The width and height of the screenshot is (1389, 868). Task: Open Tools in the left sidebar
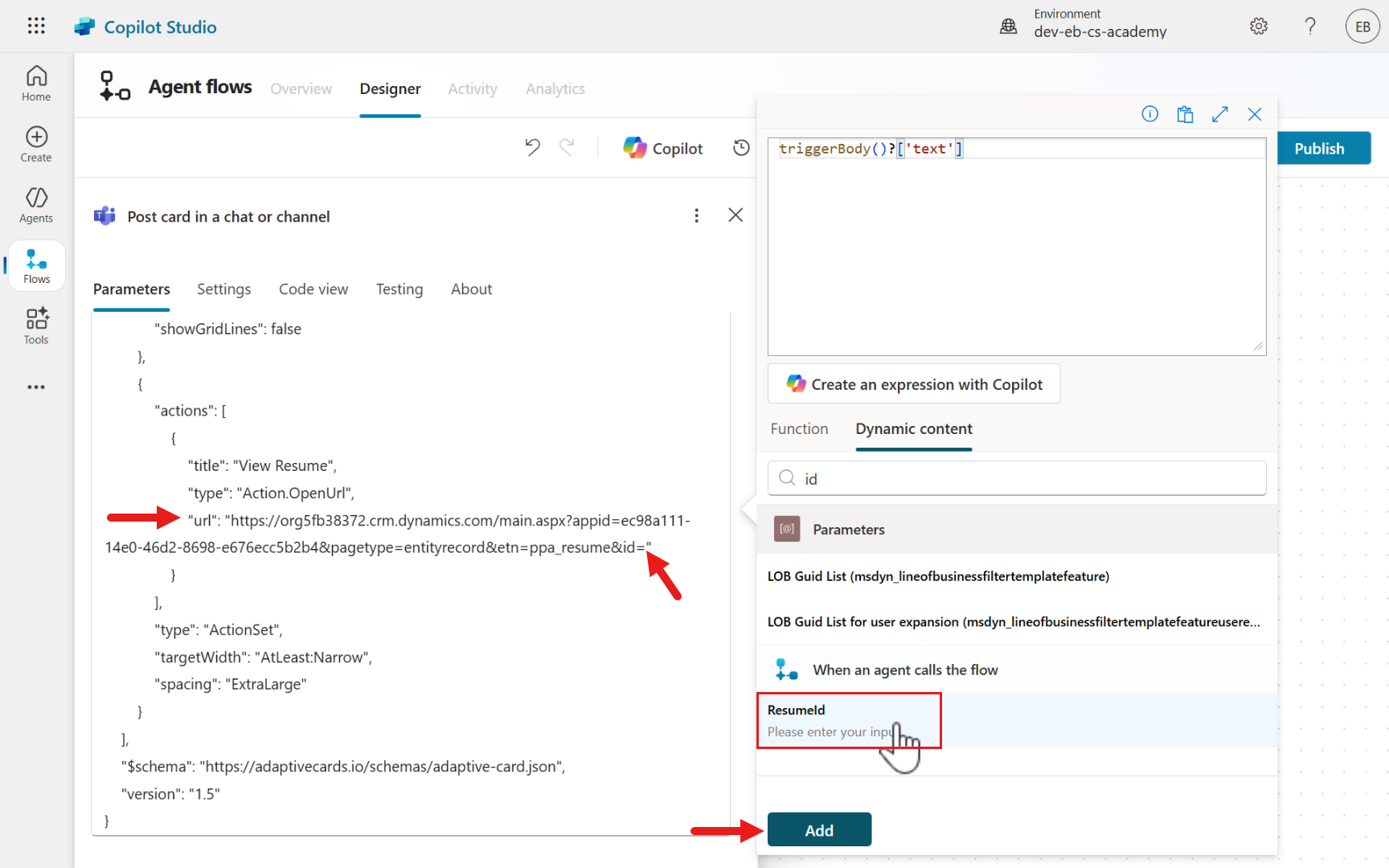click(x=36, y=326)
